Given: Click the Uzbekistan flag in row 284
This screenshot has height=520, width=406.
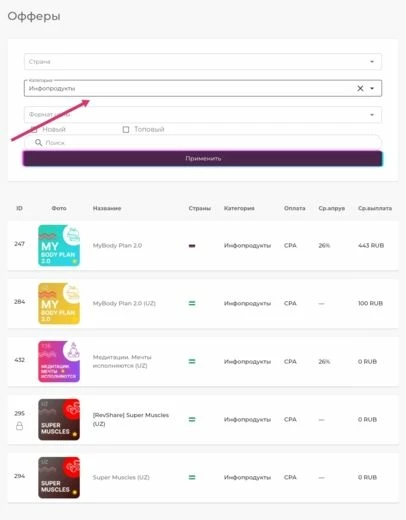Looking at the screenshot, I should click(x=192, y=303).
